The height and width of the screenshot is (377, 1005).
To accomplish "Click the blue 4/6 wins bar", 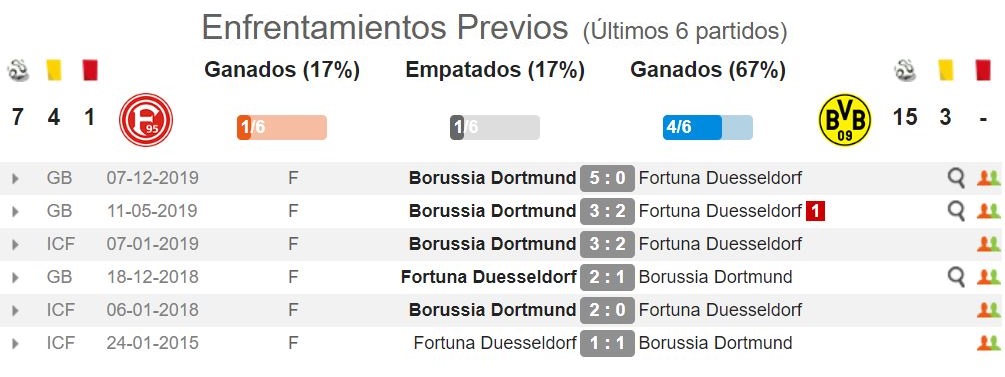I will click(x=708, y=128).
